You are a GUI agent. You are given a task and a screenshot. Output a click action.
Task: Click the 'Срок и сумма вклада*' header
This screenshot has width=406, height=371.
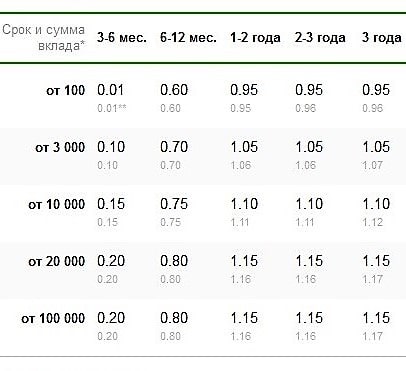coord(44,37)
